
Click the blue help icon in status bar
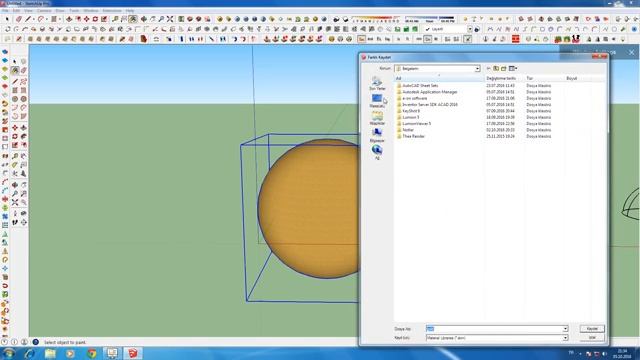coord(36,342)
